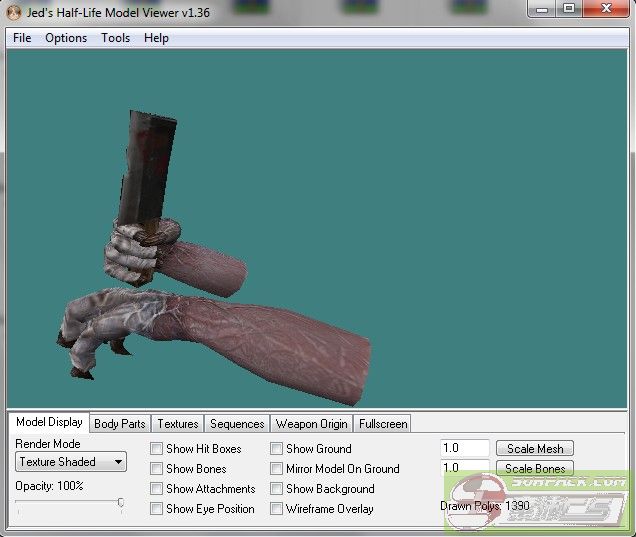Switch to the Sequences tab
The image size is (636, 537).
click(237, 424)
